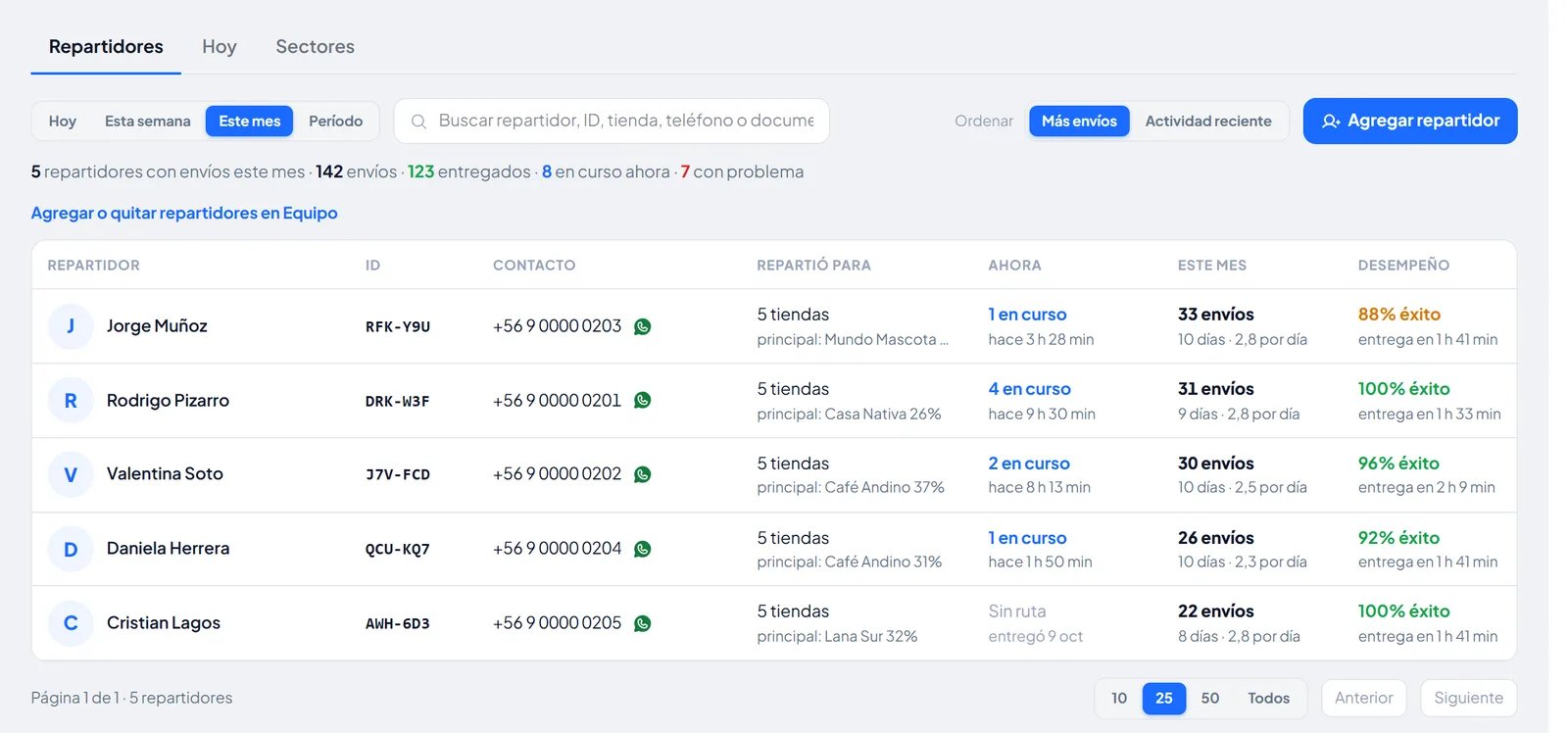The image size is (1568, 733).
Task: Click Jorge Muñoz's J avatar
Action: click(71, 326)
